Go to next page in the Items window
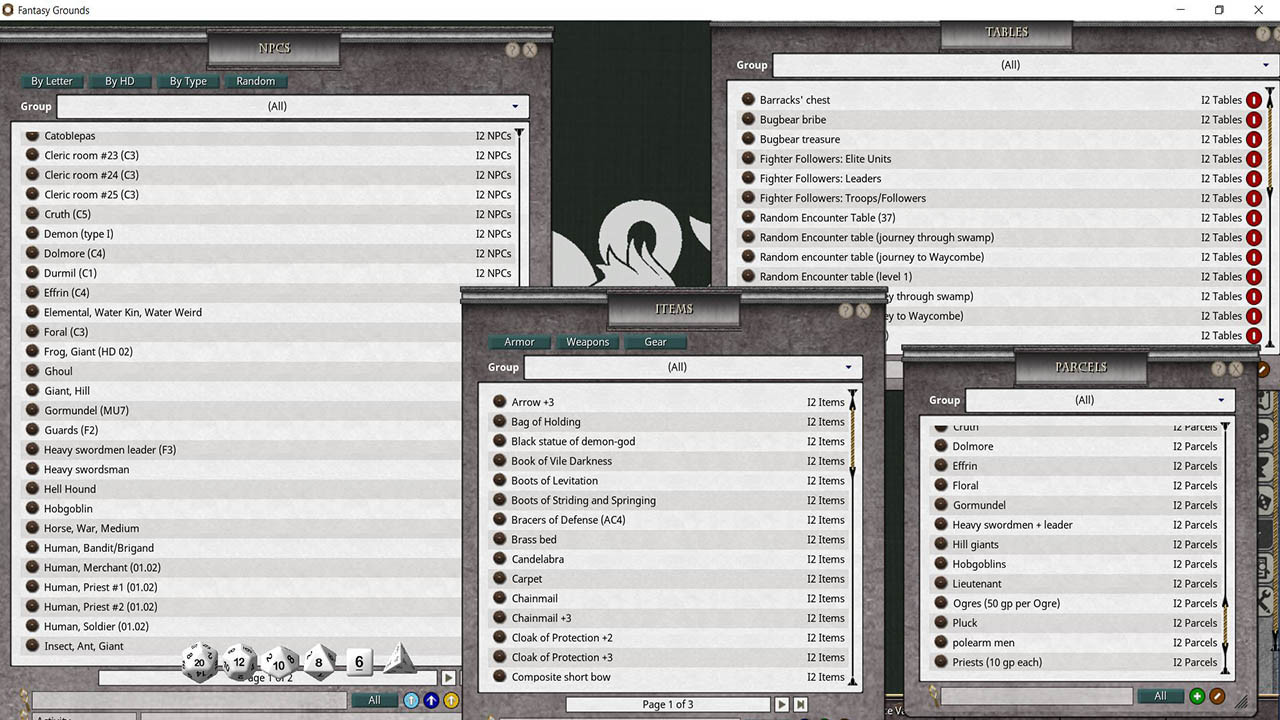 [x=782, y=704]
